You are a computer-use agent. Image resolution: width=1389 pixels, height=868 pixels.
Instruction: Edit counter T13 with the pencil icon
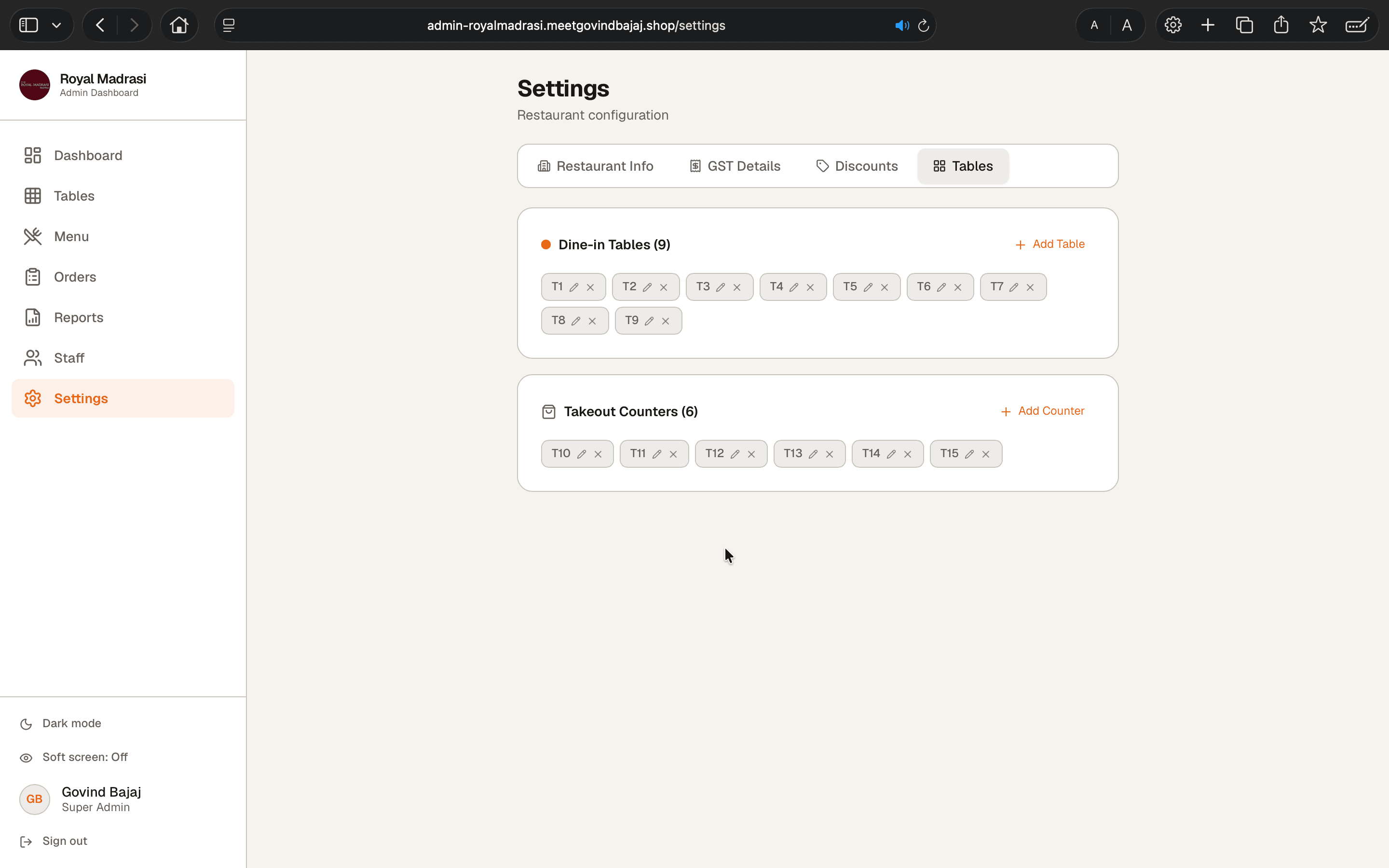813,454
